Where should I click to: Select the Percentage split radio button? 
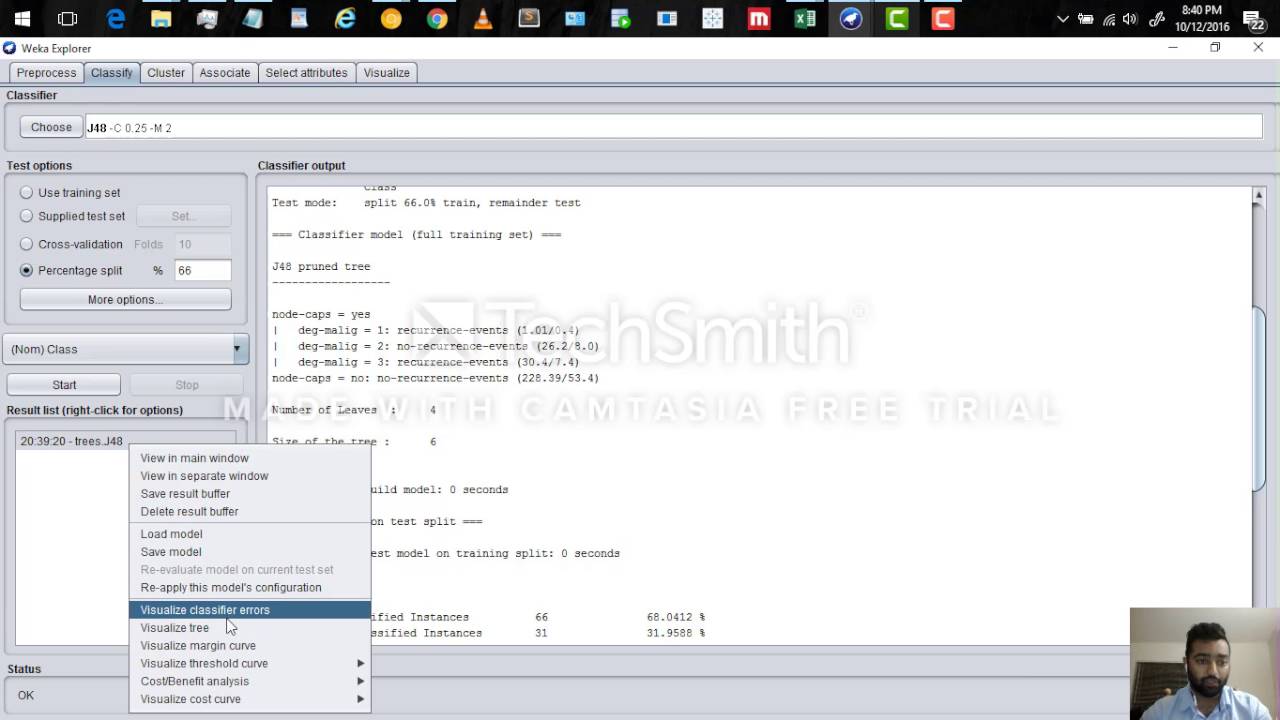point(72,271)
